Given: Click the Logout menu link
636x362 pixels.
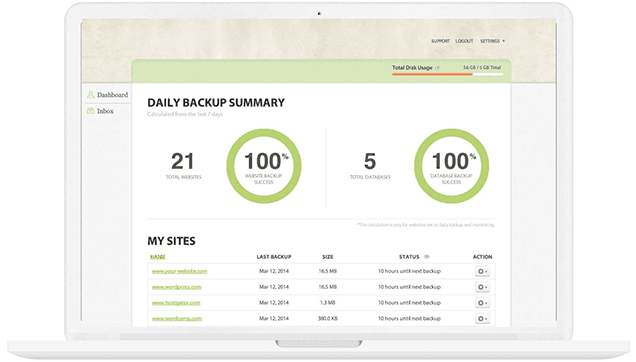Looking at the screenshot, I should point(464,41).
